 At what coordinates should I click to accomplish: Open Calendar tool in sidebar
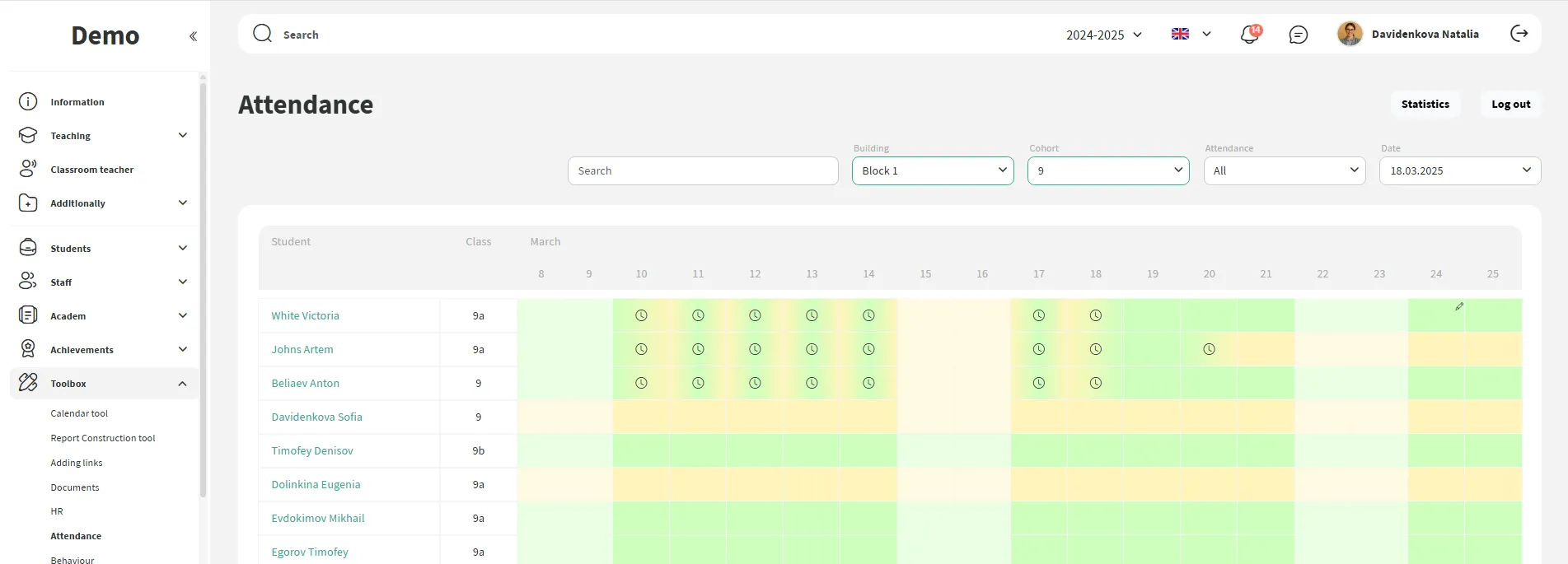coord(79,413)
